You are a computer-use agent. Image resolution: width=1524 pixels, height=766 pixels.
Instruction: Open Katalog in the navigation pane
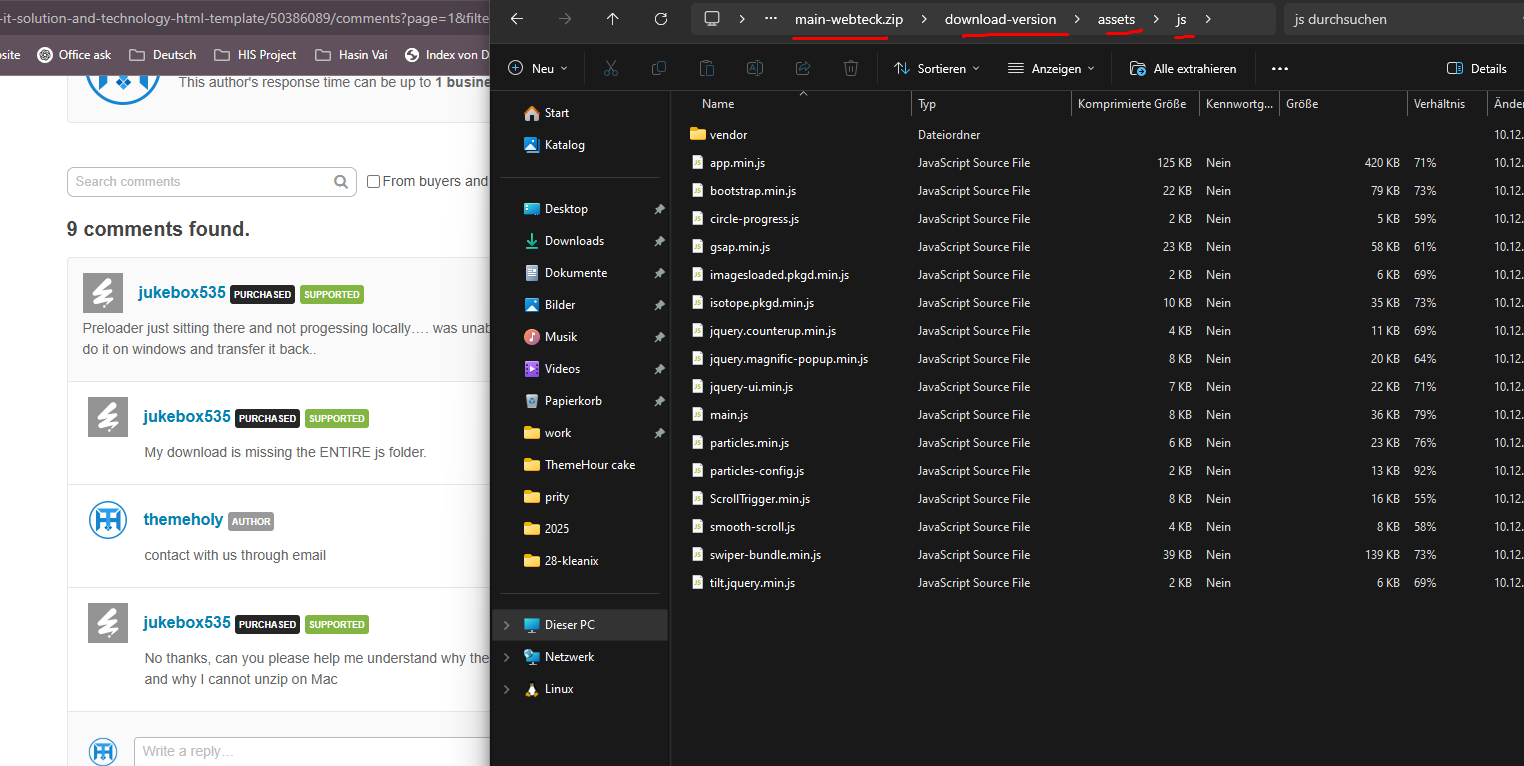coord(554,145)
